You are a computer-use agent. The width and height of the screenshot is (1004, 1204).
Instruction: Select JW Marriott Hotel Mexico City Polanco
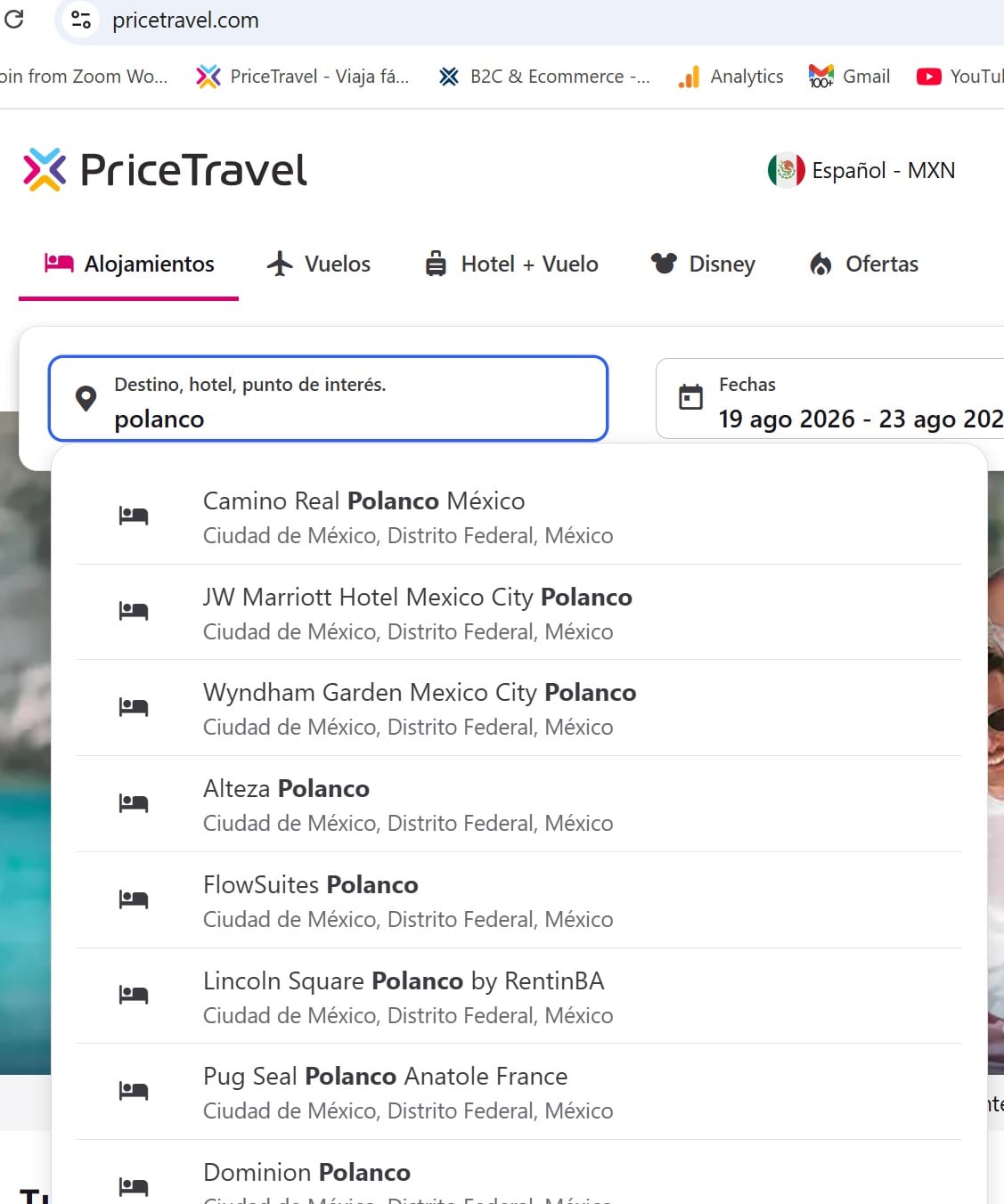[519, 613]
